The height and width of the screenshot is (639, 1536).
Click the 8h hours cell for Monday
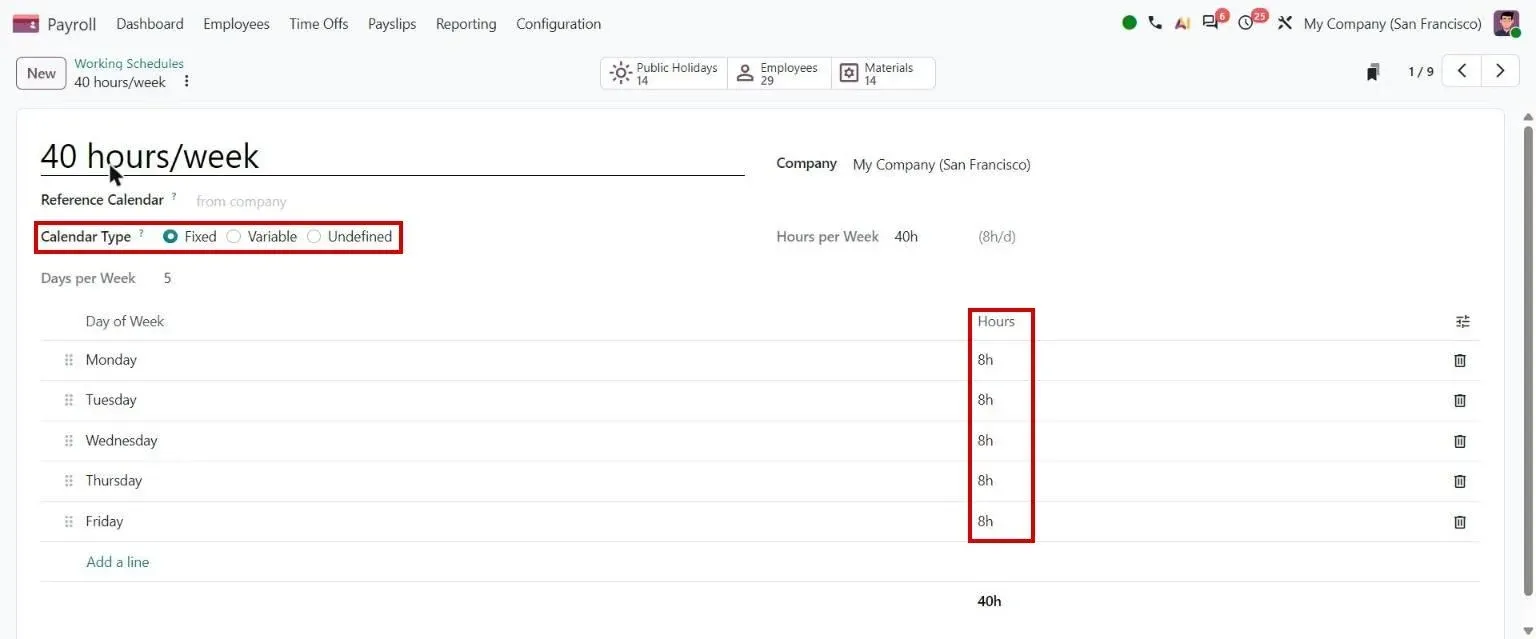point(986,360)
